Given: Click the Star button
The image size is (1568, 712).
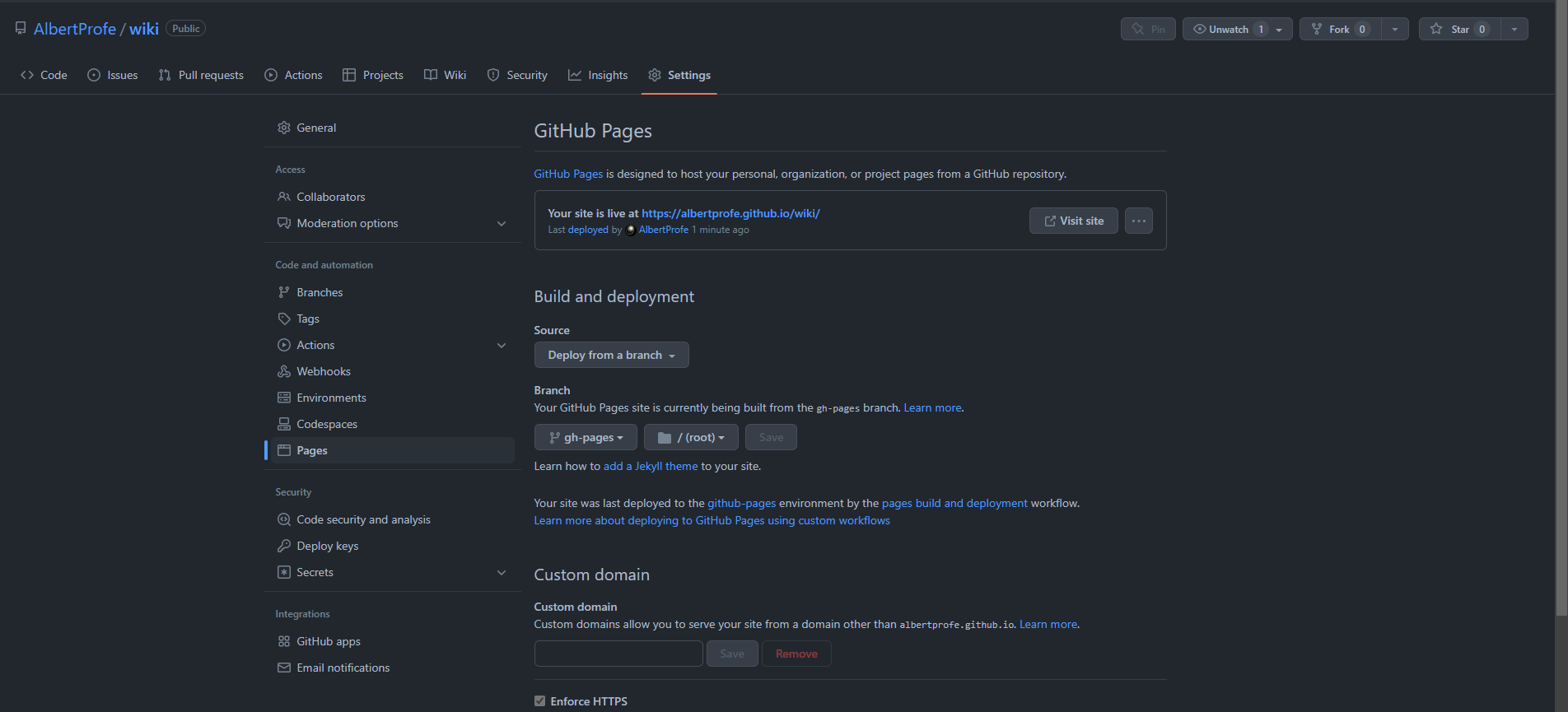Looking at the screenshot, I should point(1459,29).
